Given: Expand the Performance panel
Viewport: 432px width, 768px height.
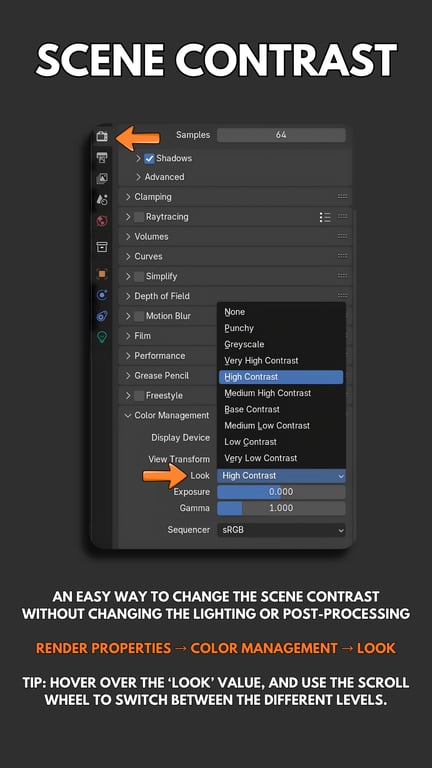Looking at the screenshot, I should tap(128, 356).
